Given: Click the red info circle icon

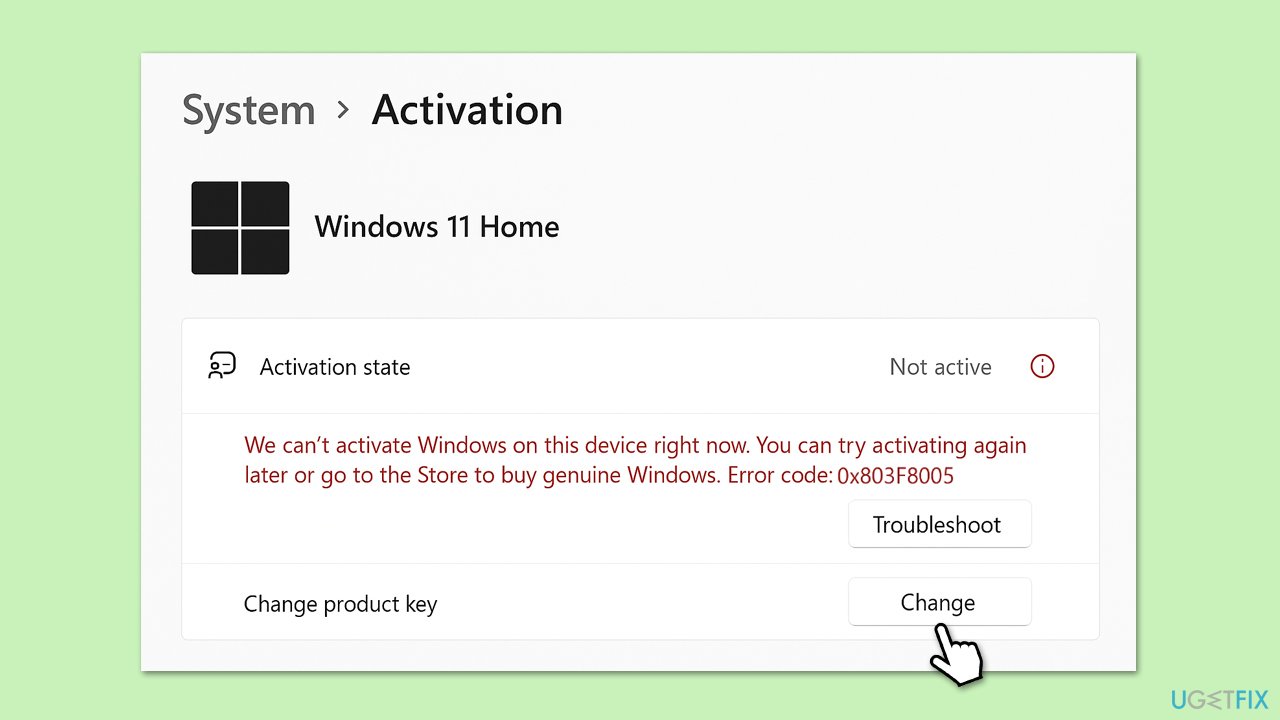Looking at the screenshot, I should click(x=1042, y=367).
